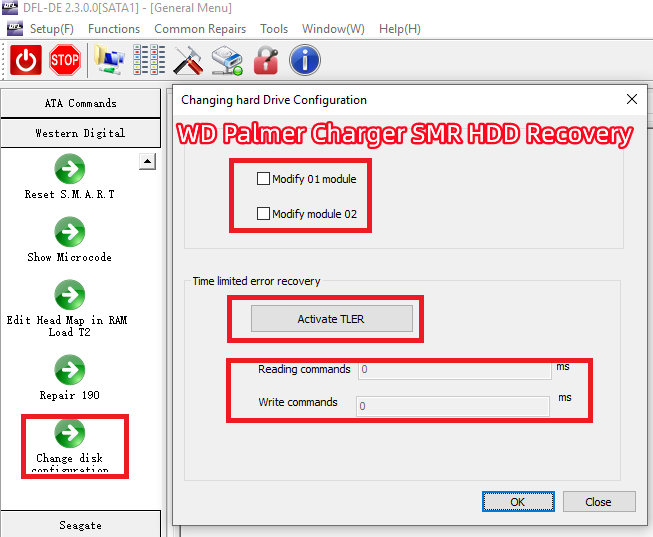Open the Help(H) menu

[x=400, y=29]
